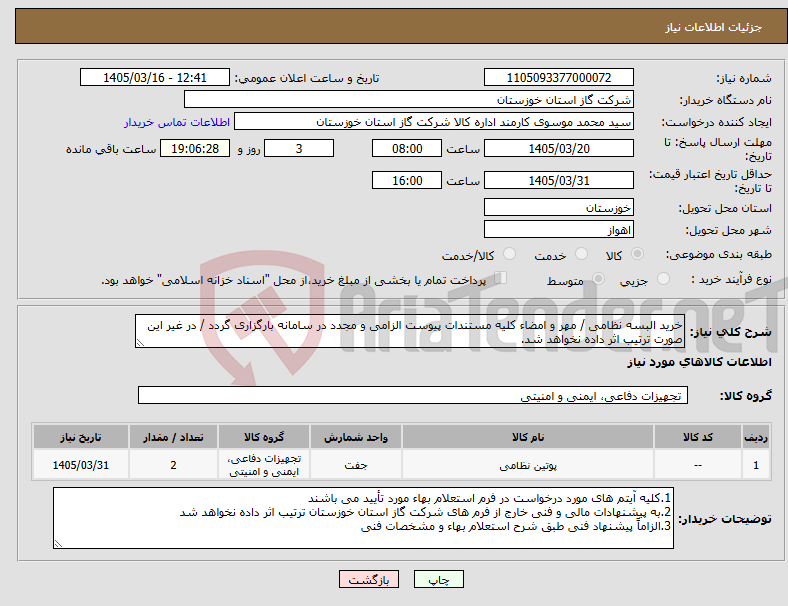Click the requester field سید محمد موسوی
The width and height of the screenshot is (788, 606).
coord(434,122)
